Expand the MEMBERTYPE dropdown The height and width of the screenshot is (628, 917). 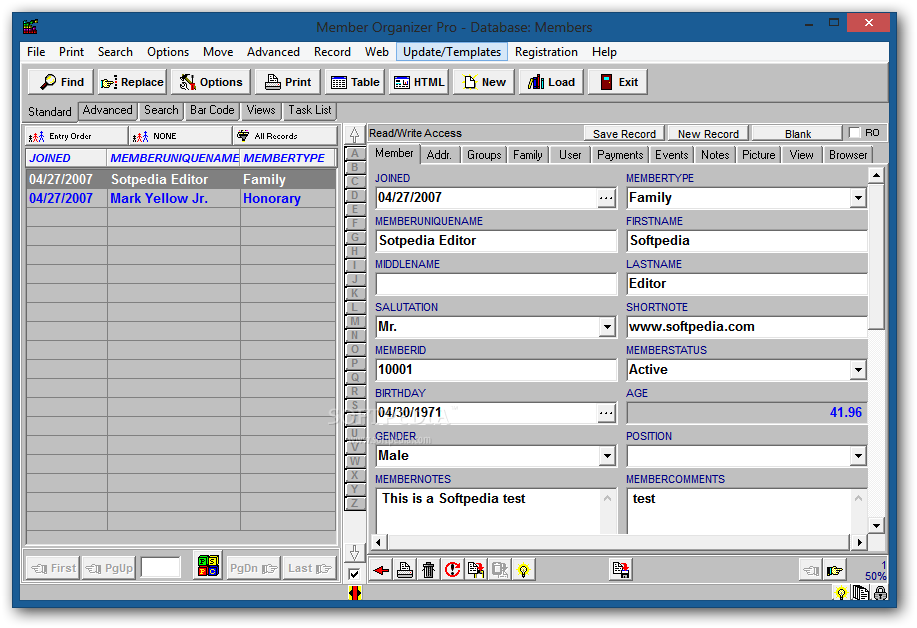click(858, 198)
